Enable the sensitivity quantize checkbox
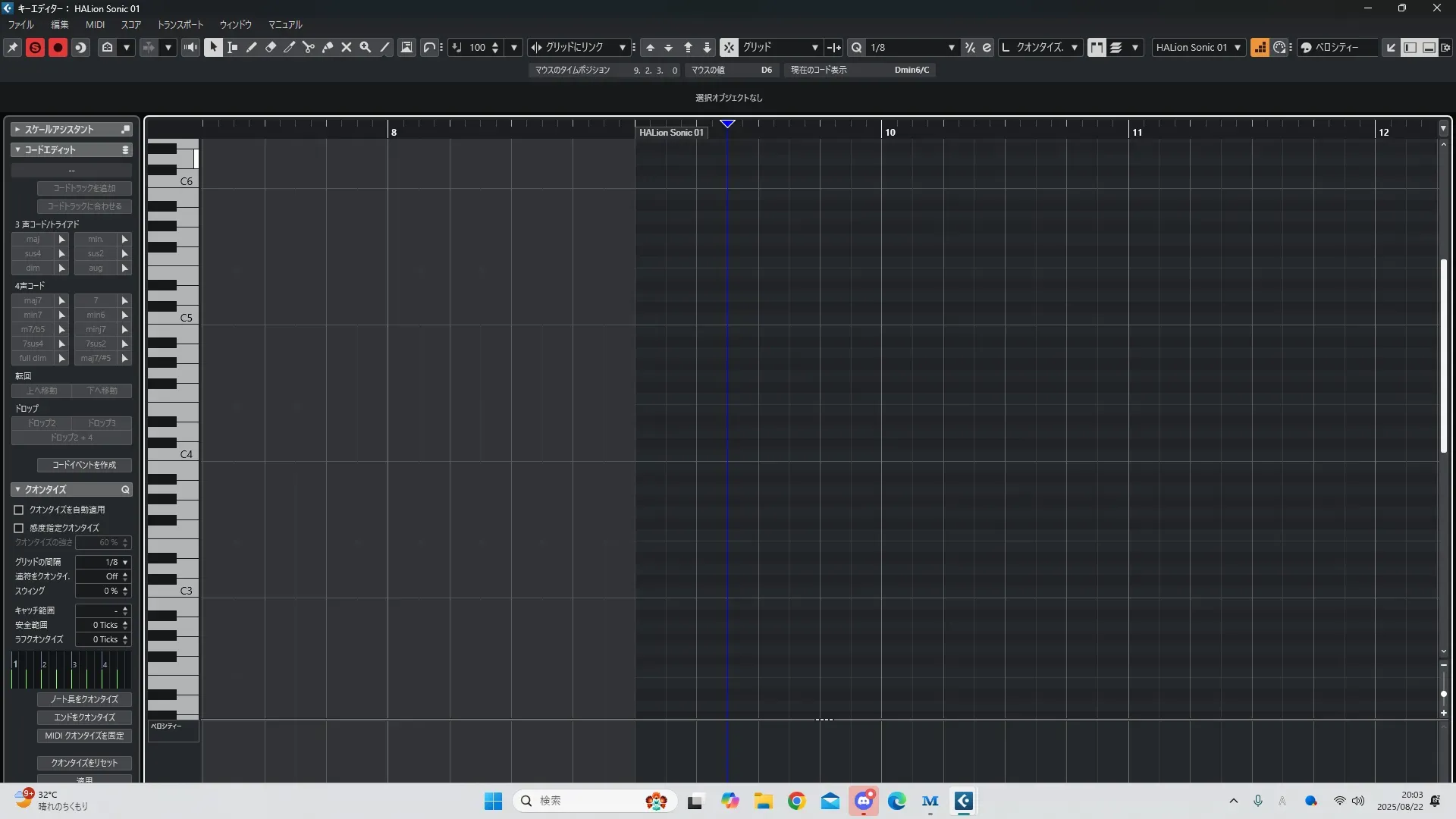 [19, 528]
